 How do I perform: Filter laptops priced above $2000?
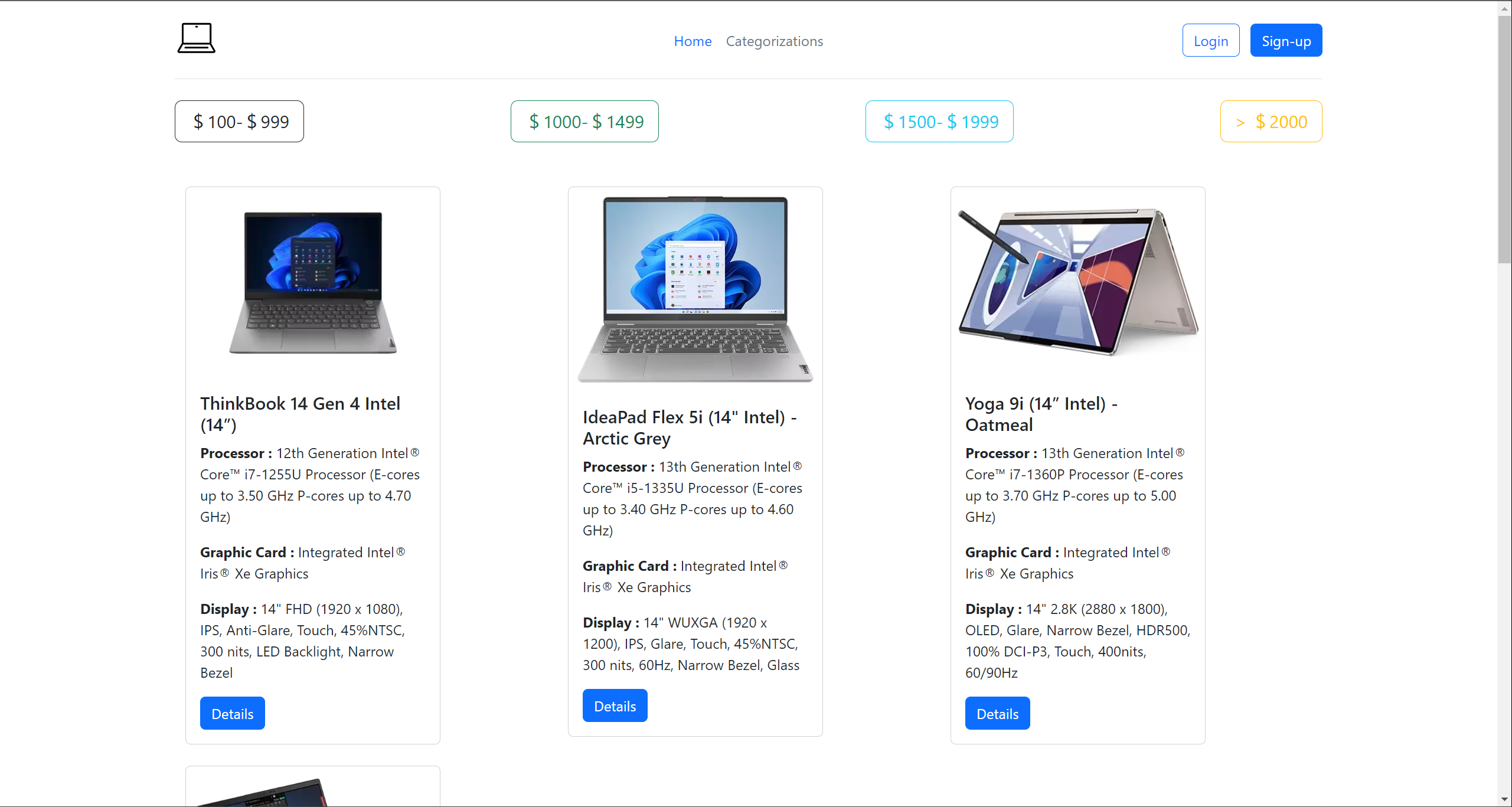(1271, 121)
